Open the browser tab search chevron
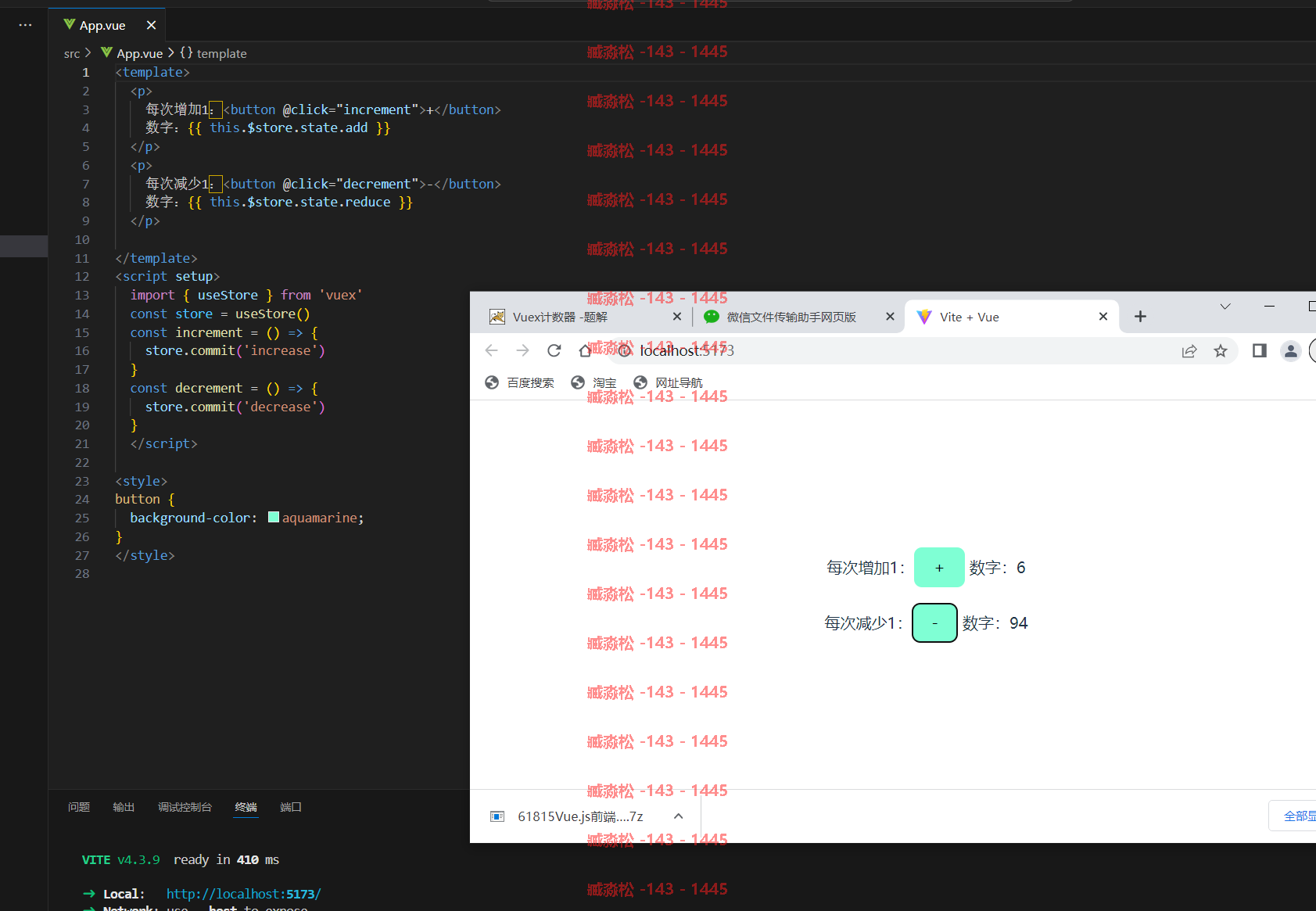Image resolution: width=1316 pixels, height=911 pixels. [x=1225, y=307]
